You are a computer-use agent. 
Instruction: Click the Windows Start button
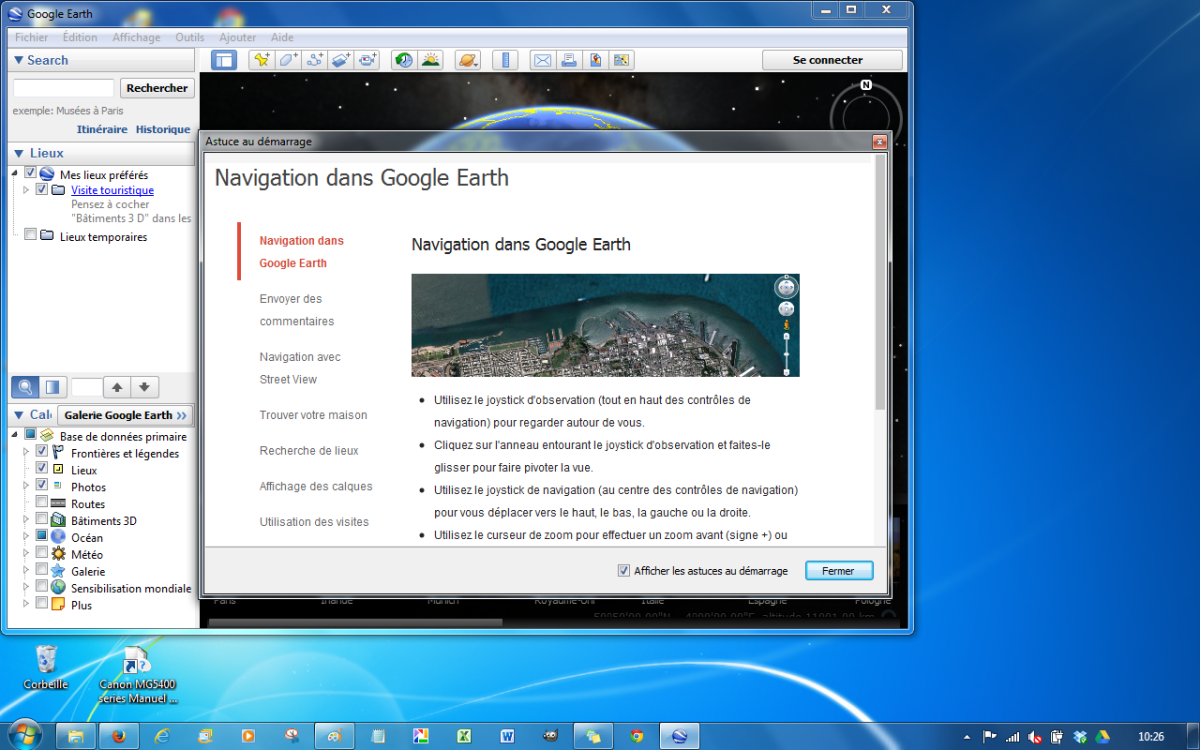pos(24,735)
